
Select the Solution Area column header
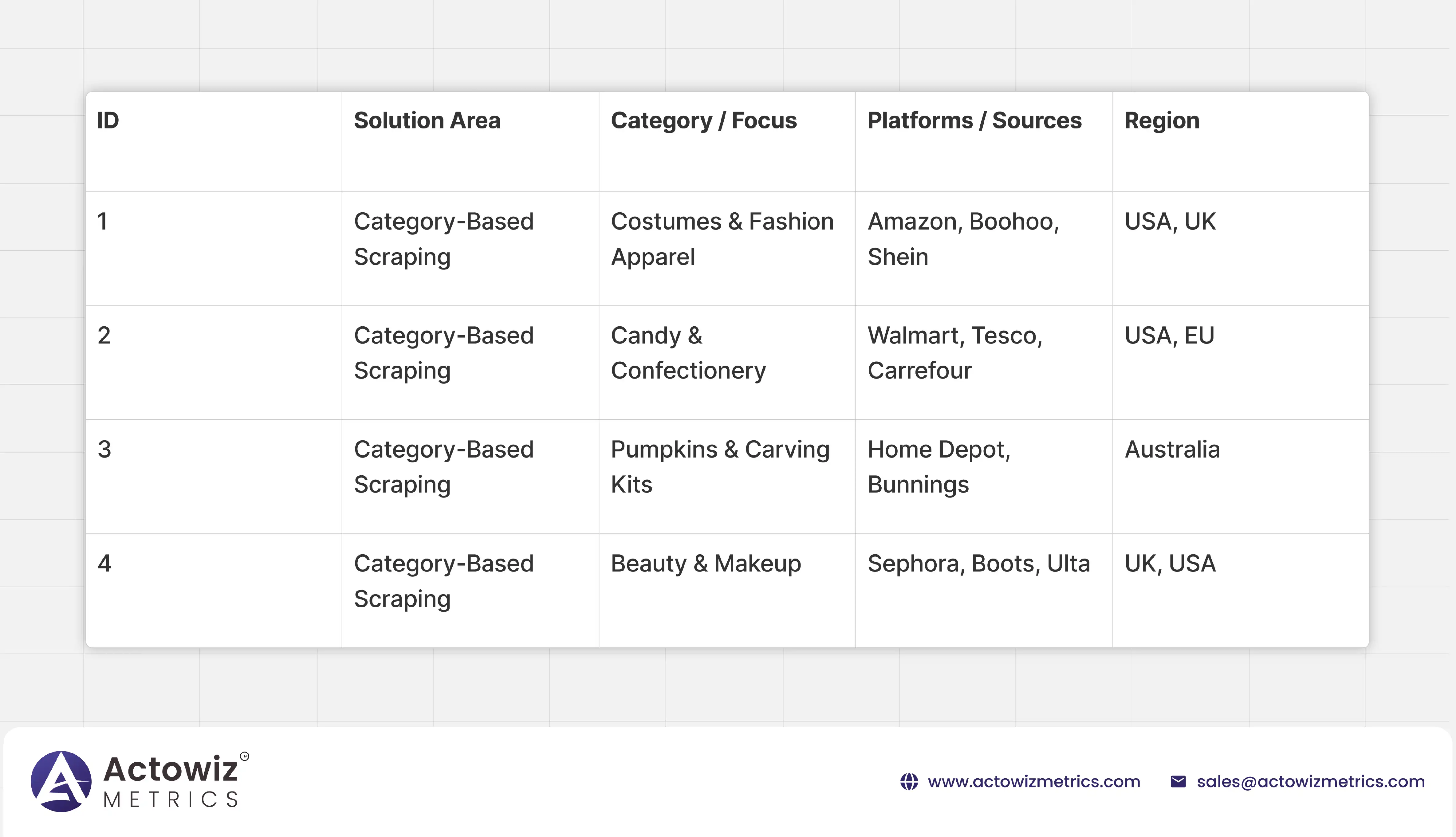click(427, 121)
